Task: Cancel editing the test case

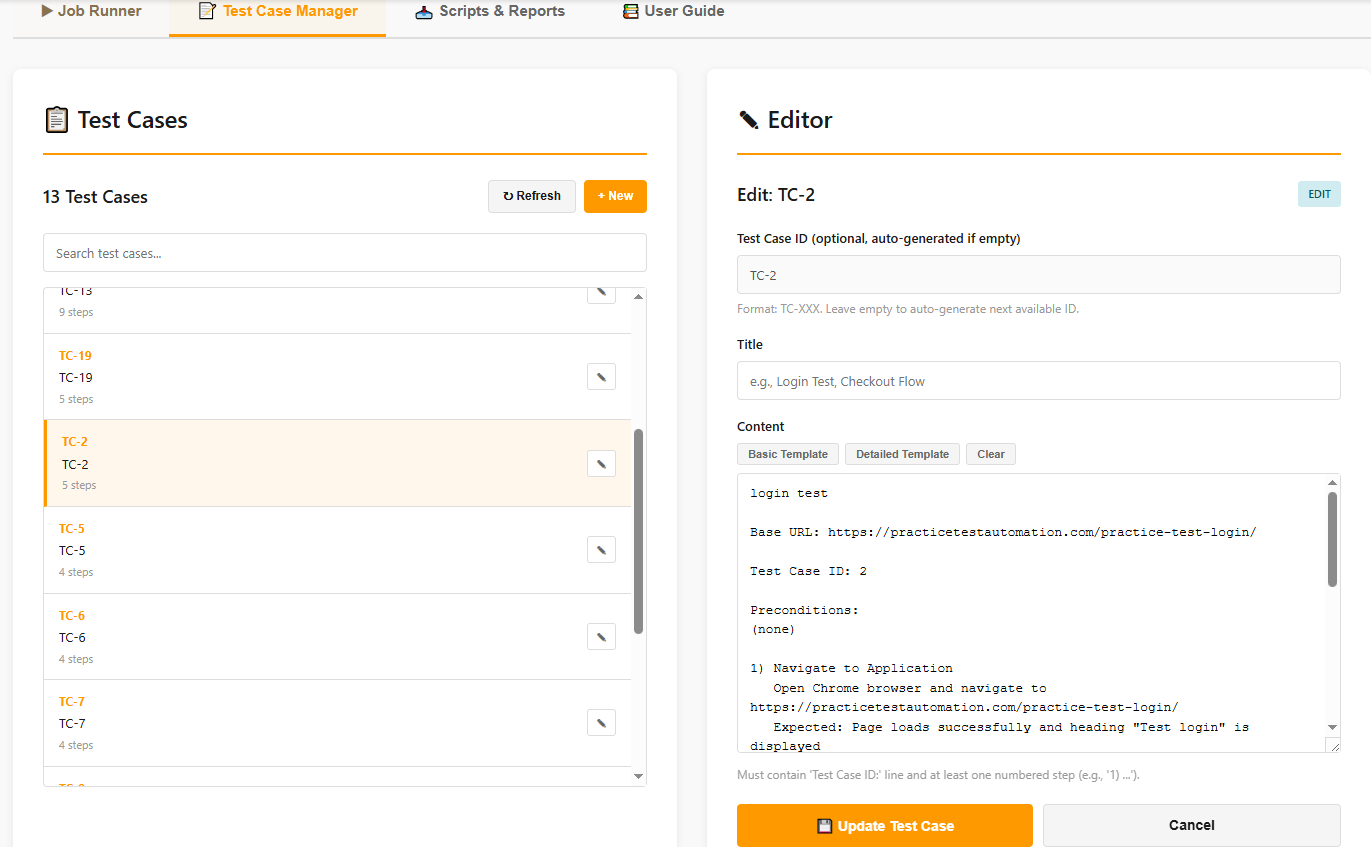Action: click(x=1192, y=826)
